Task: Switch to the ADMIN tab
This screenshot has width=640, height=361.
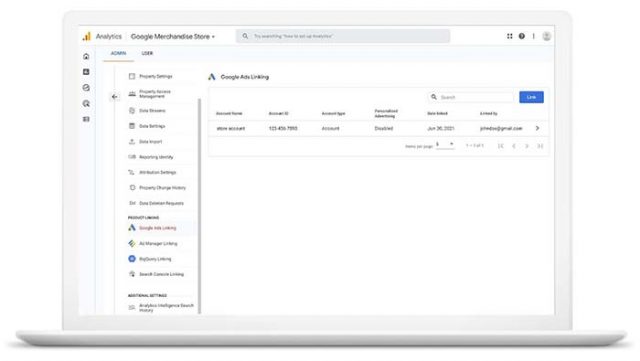Action: pos(118,53)
